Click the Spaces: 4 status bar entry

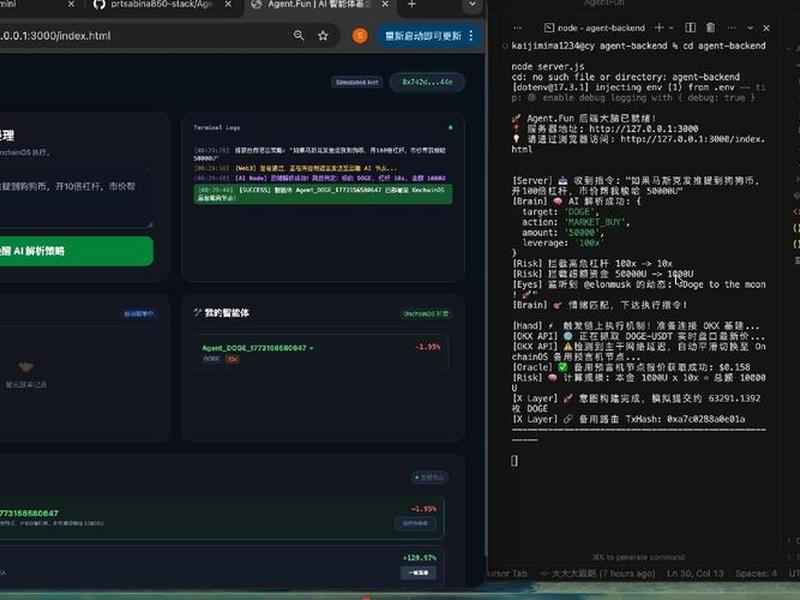(756, 573)
